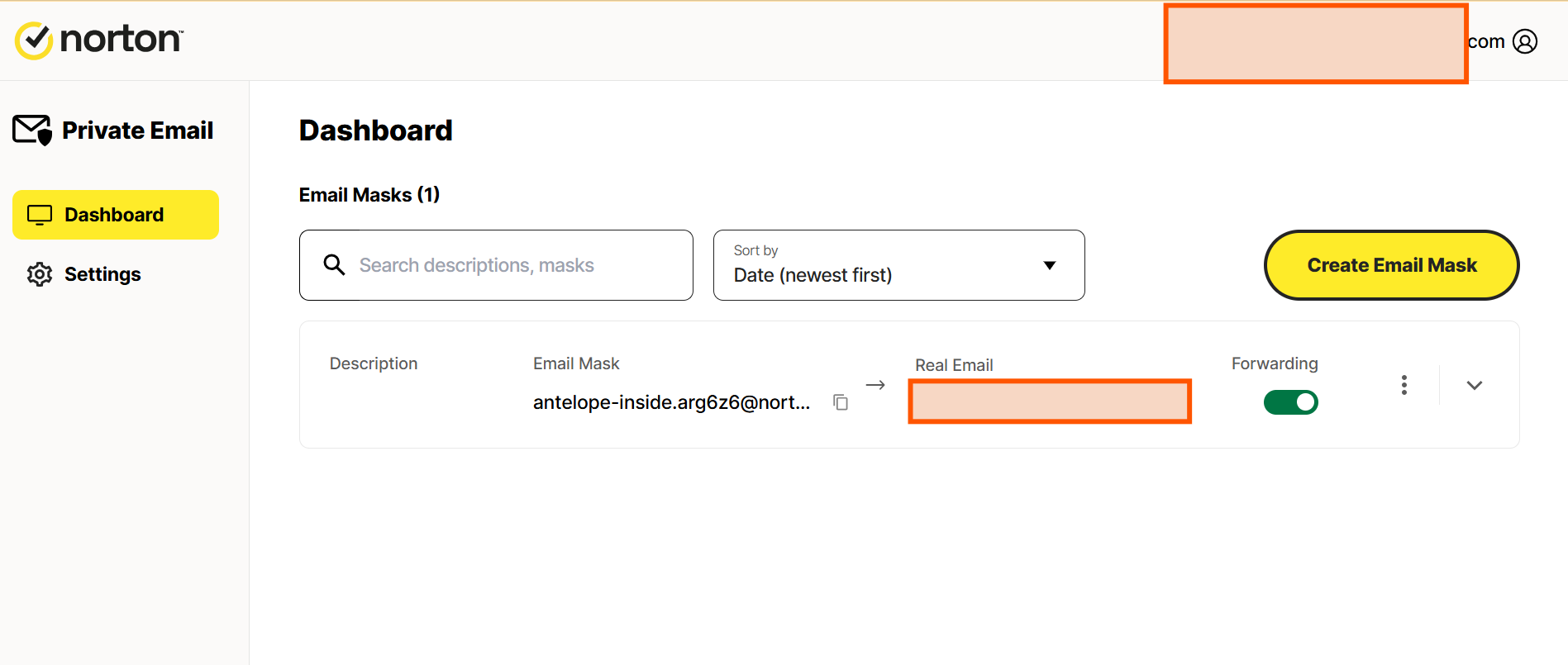
Task: Open the three-dot more options menu
Action: (x=1404, y=385)
